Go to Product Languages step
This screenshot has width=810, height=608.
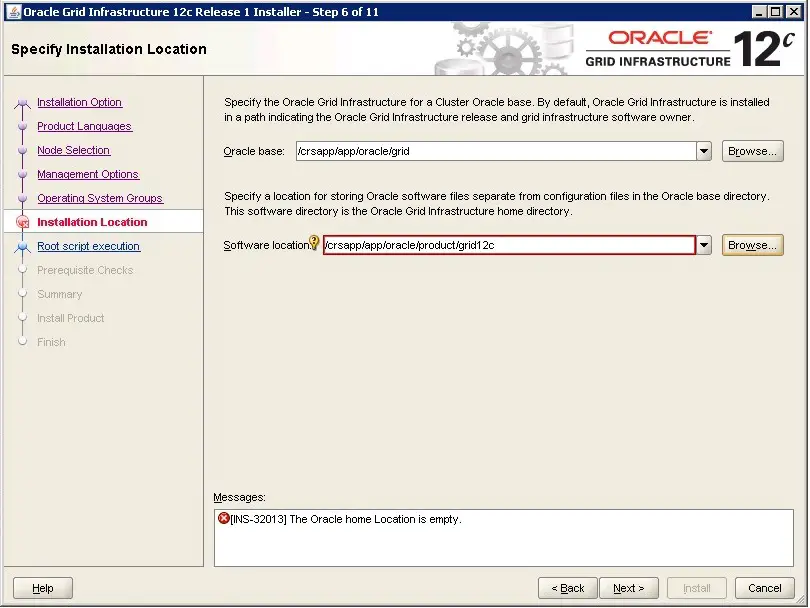tap(85, 126)
